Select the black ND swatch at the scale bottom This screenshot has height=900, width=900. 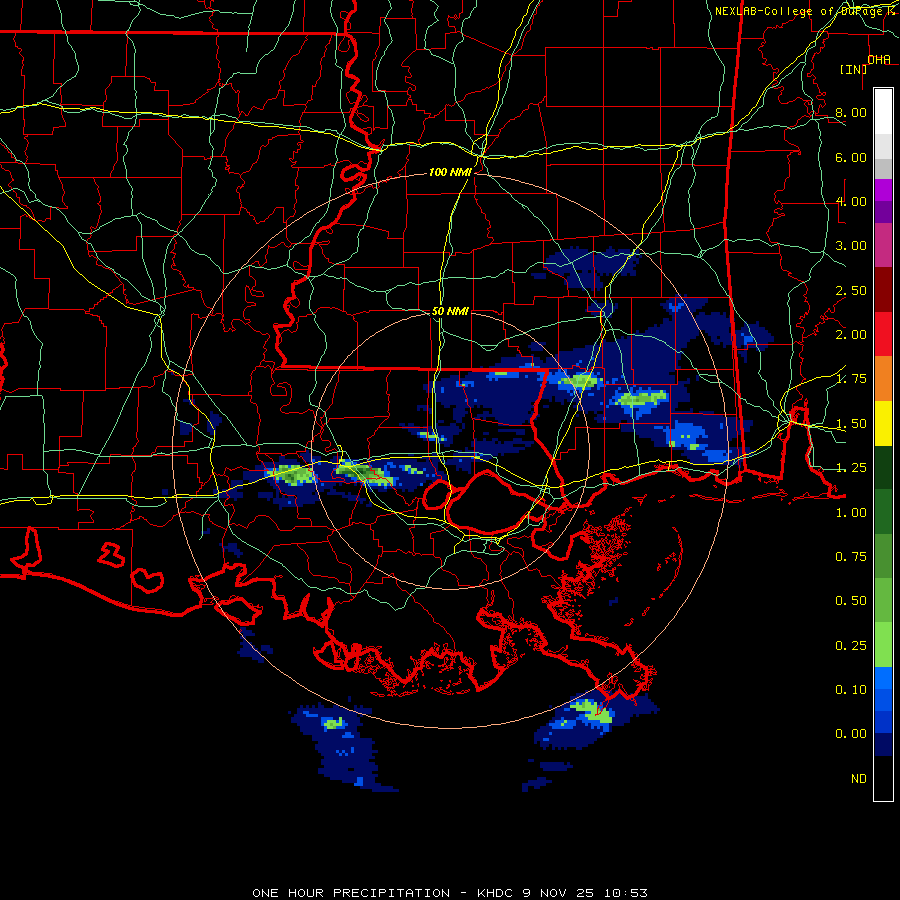(x=883, y=778)
